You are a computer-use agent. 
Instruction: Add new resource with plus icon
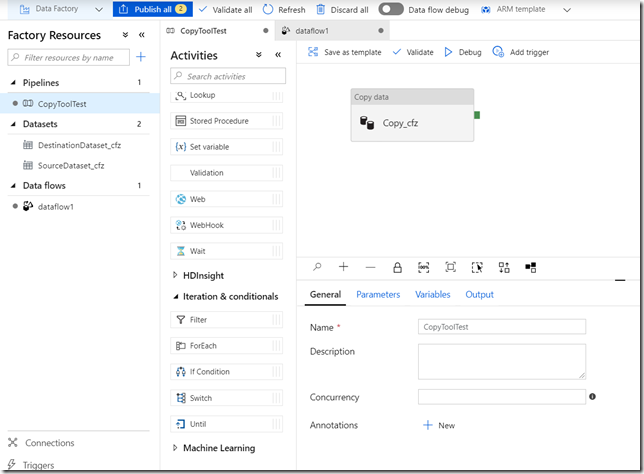[141, 57]
